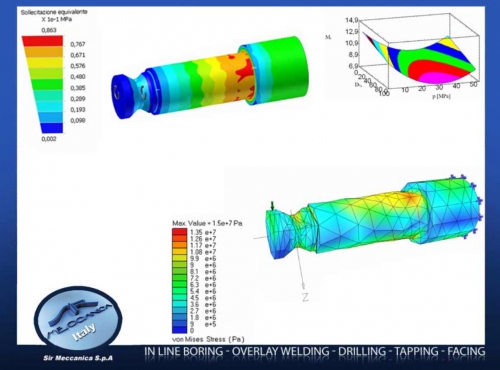Click the IN LINE BORING text
Screen dimensions: 500x370
pyautogui.click(x=184, y=351)
